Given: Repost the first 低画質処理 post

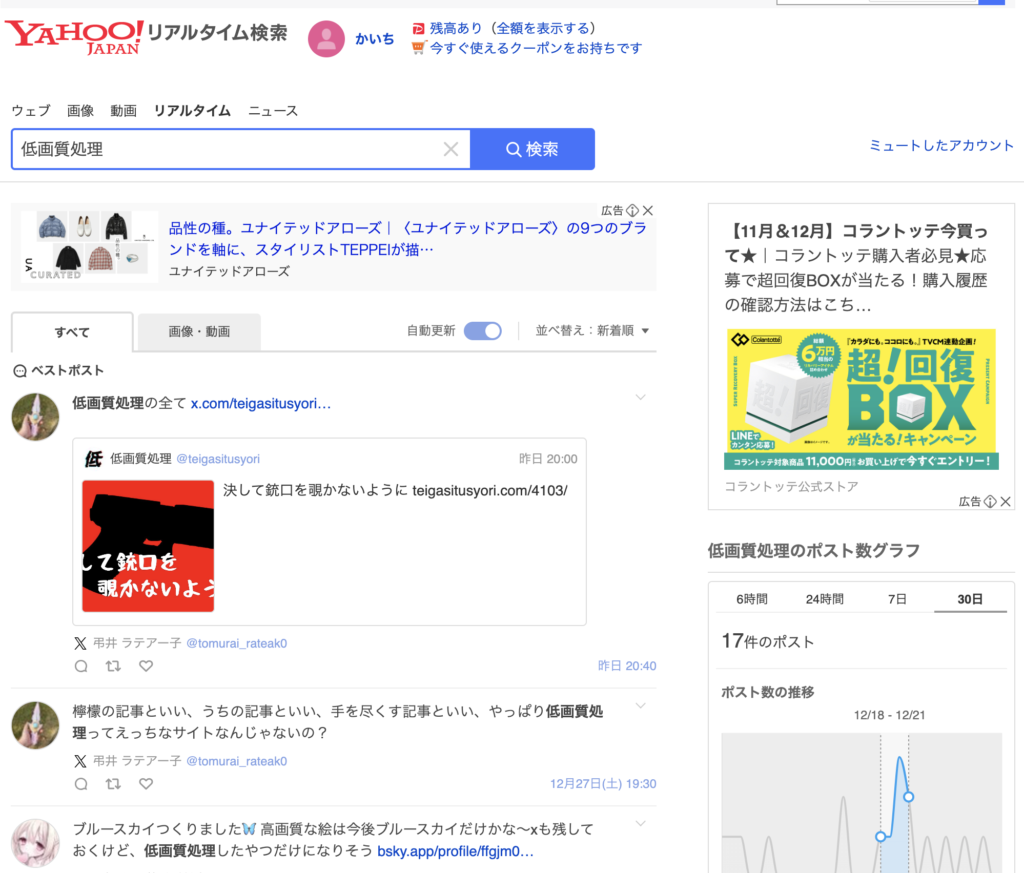Looking at the screenshot, I should click(x=113, y=666).
